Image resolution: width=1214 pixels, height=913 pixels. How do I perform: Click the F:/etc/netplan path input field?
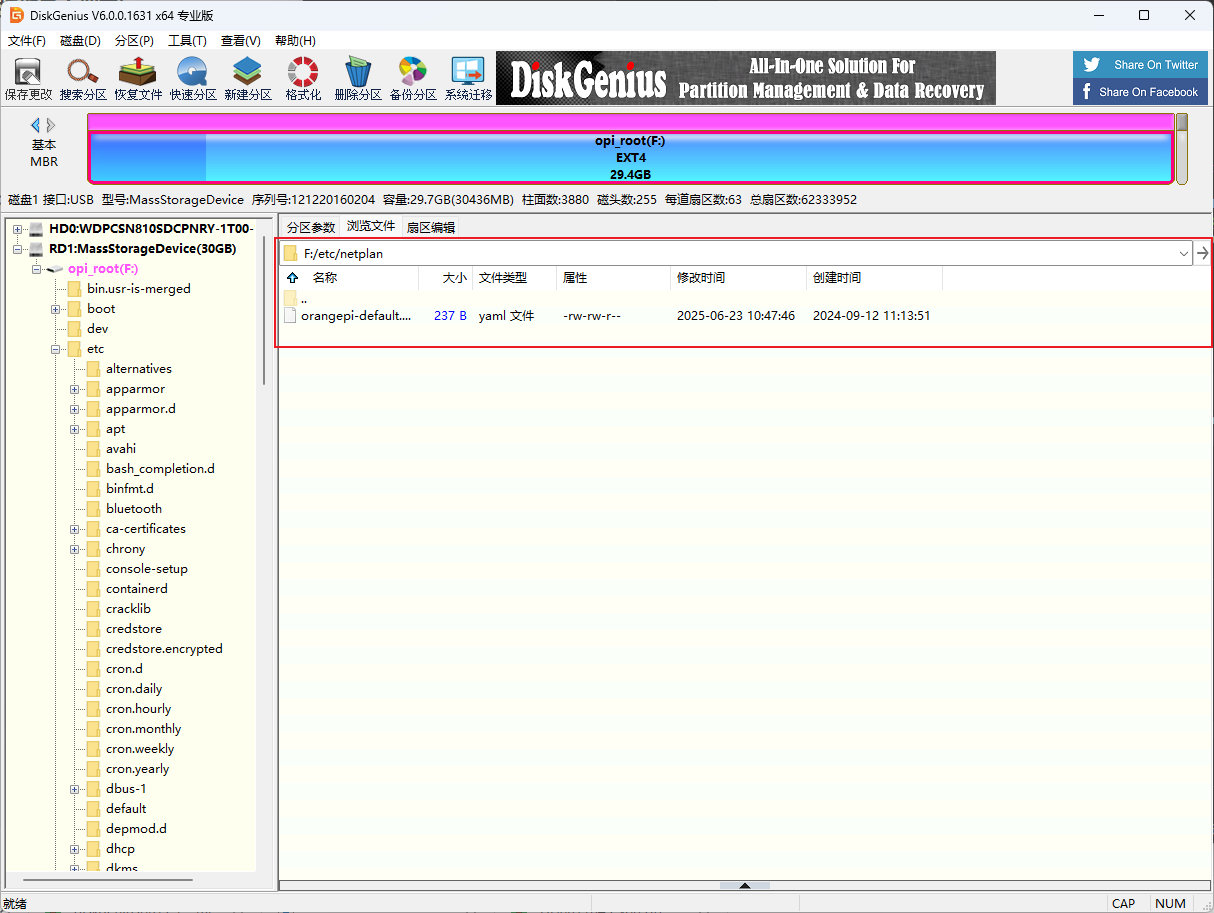735,254
